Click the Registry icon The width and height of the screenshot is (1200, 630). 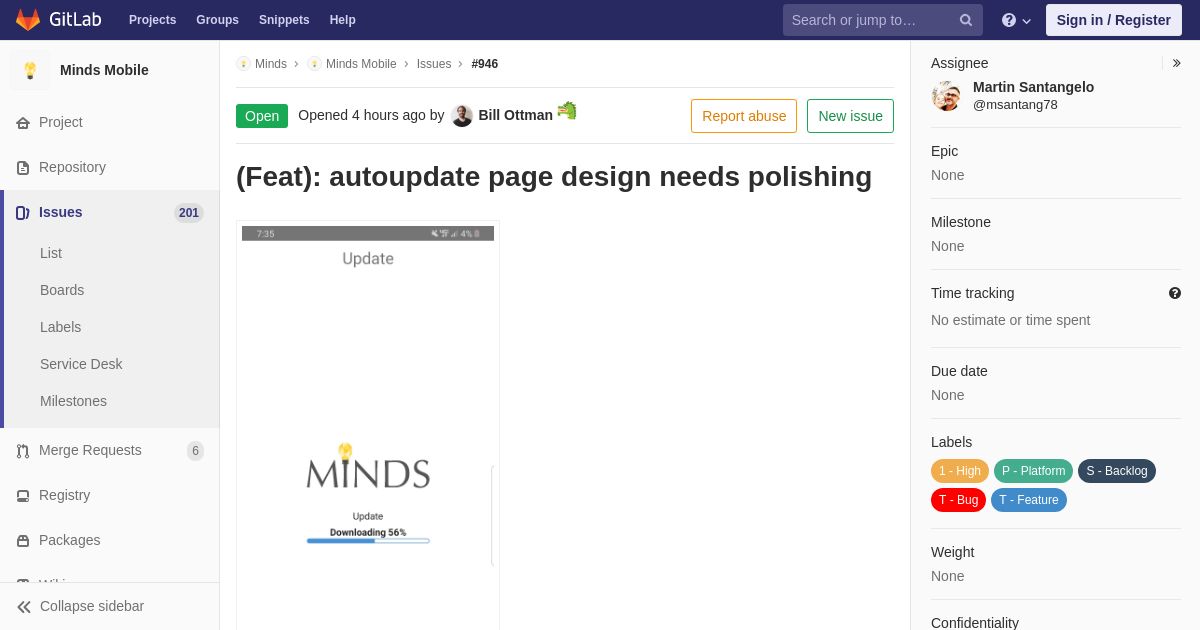[x=23, y=496]
